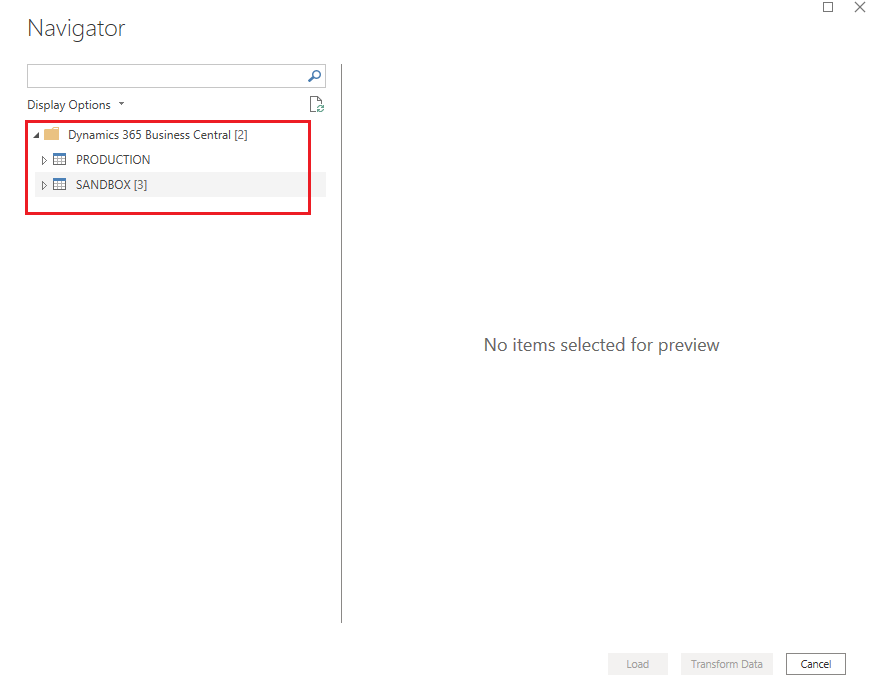The height and width of the screenshot is (692, 875).
Task: Select Dynamics 365 Business Central [2] label
Action: (157, 135)
